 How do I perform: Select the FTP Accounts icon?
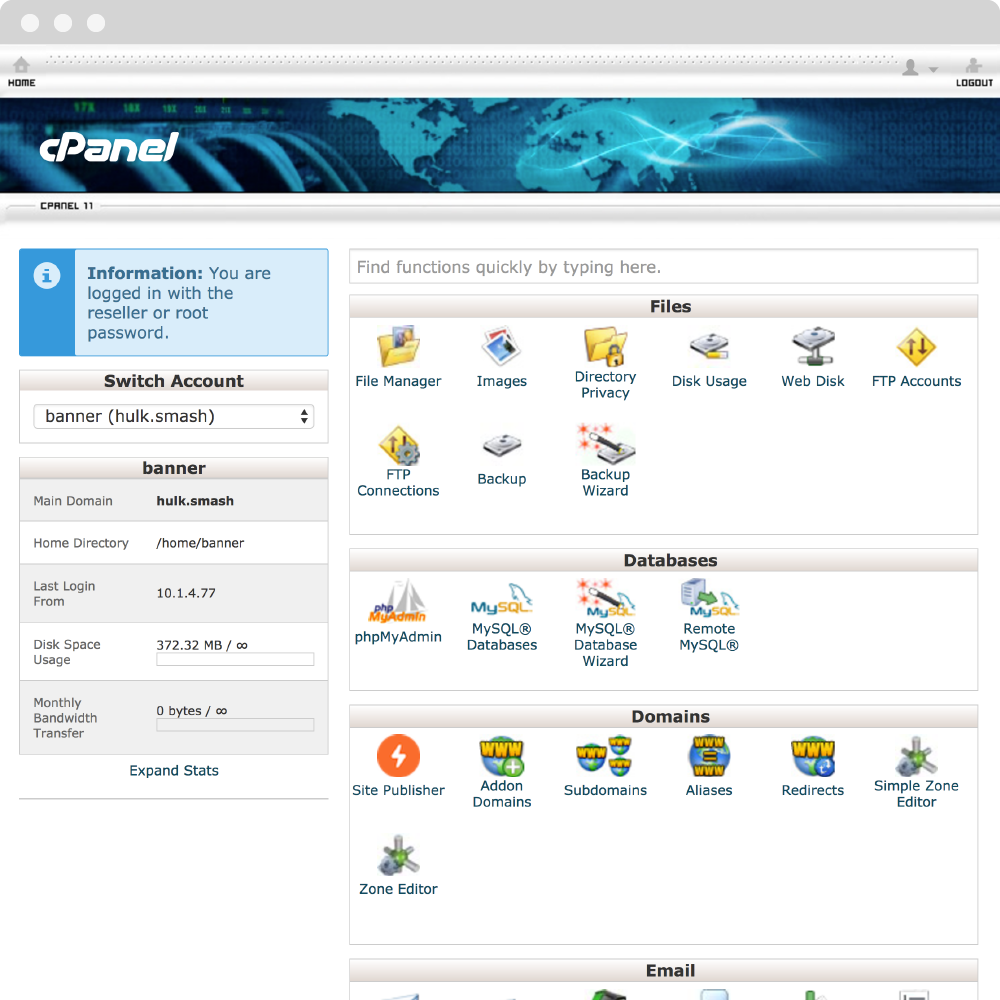[x=916, y=348]
